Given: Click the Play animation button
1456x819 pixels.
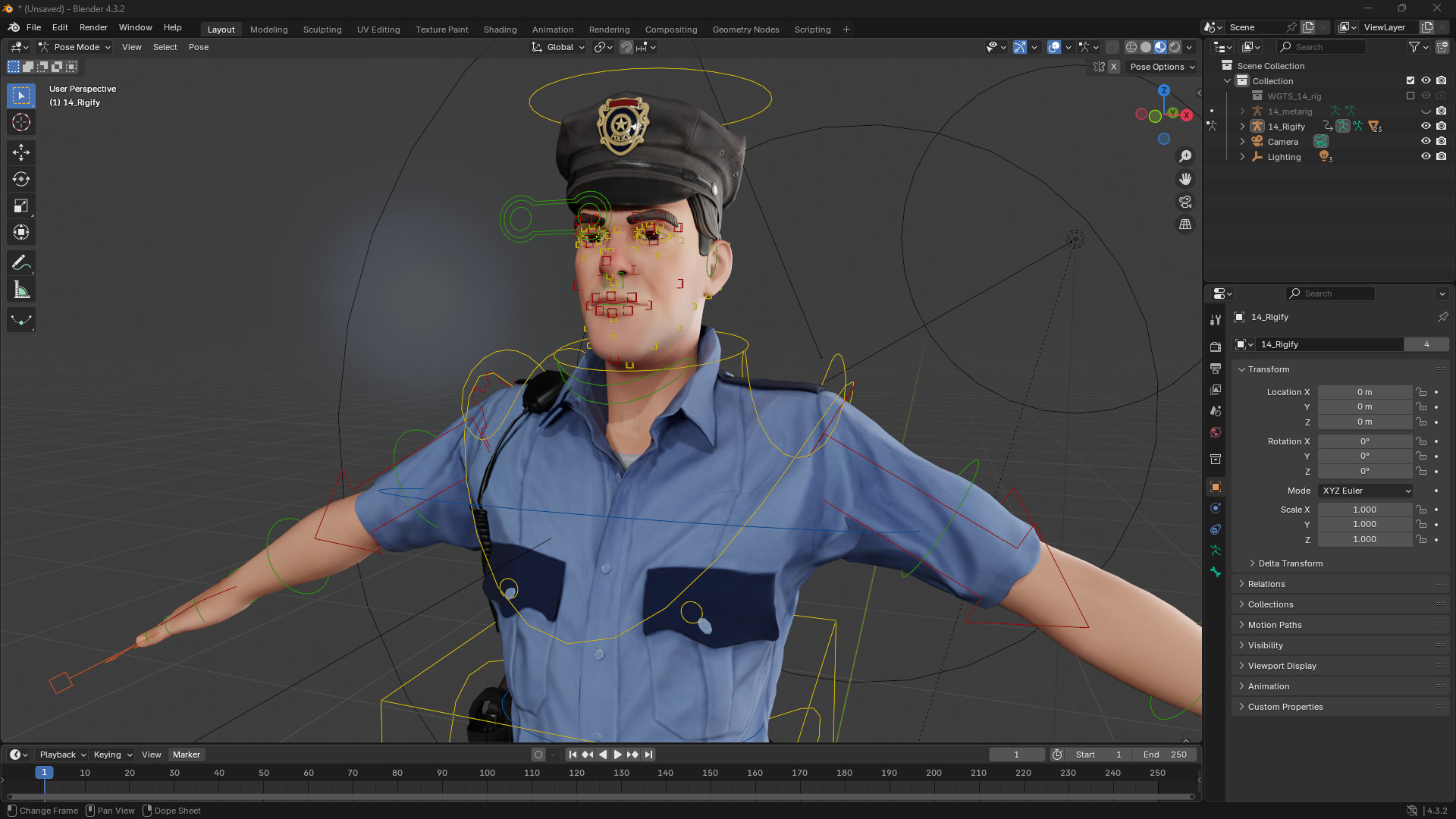Looking at the screenshot, I should click(x=617, y=755).
